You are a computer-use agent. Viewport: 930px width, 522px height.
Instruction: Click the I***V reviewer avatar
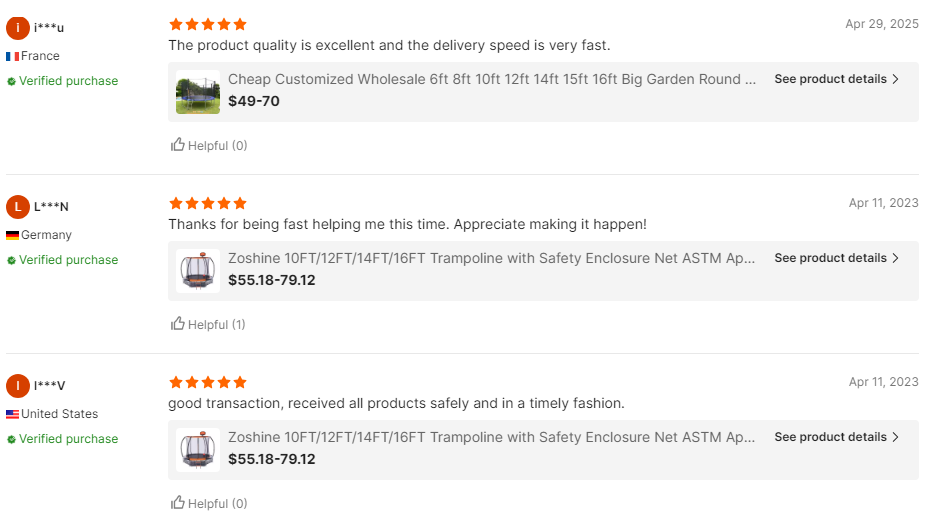pos(18,386)
